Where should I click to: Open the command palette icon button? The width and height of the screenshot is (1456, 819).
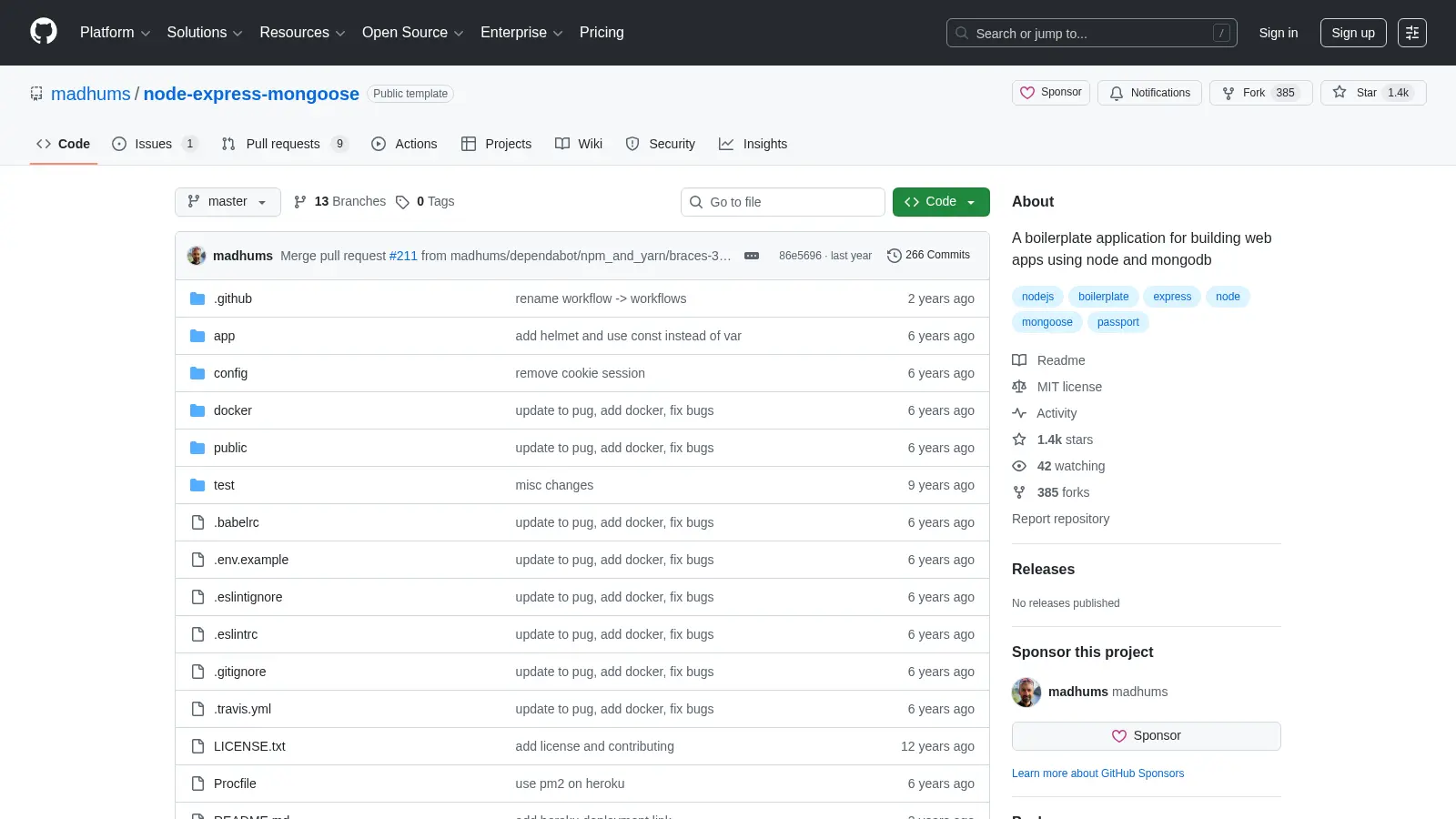tap(1412, 33)
